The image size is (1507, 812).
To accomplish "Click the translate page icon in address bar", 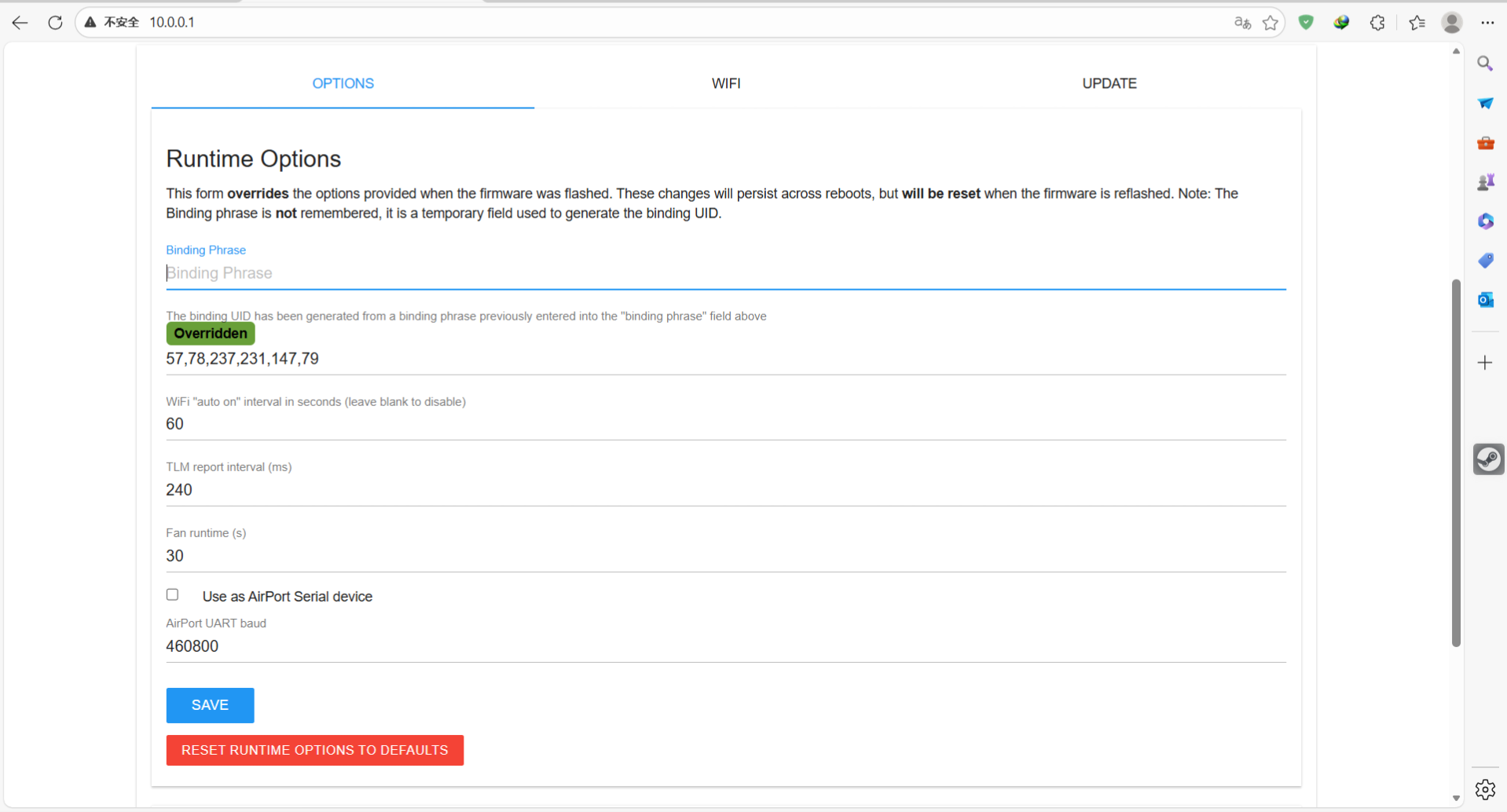I will [x=1242, y=23].
